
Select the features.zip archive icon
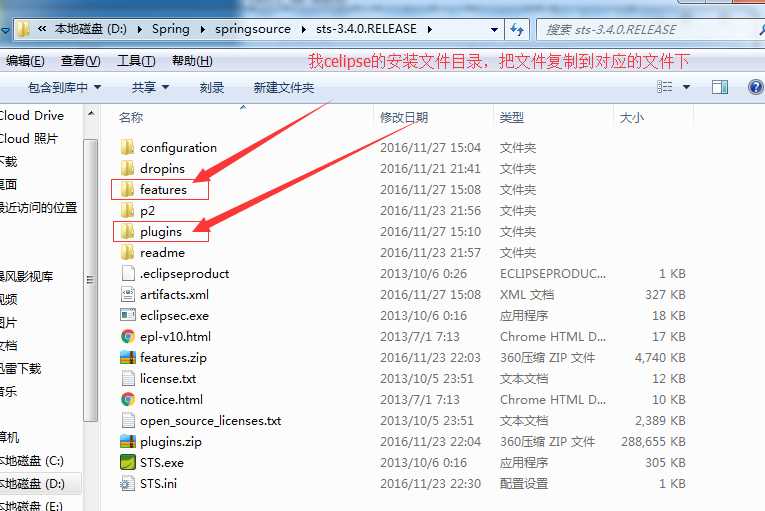127,357
